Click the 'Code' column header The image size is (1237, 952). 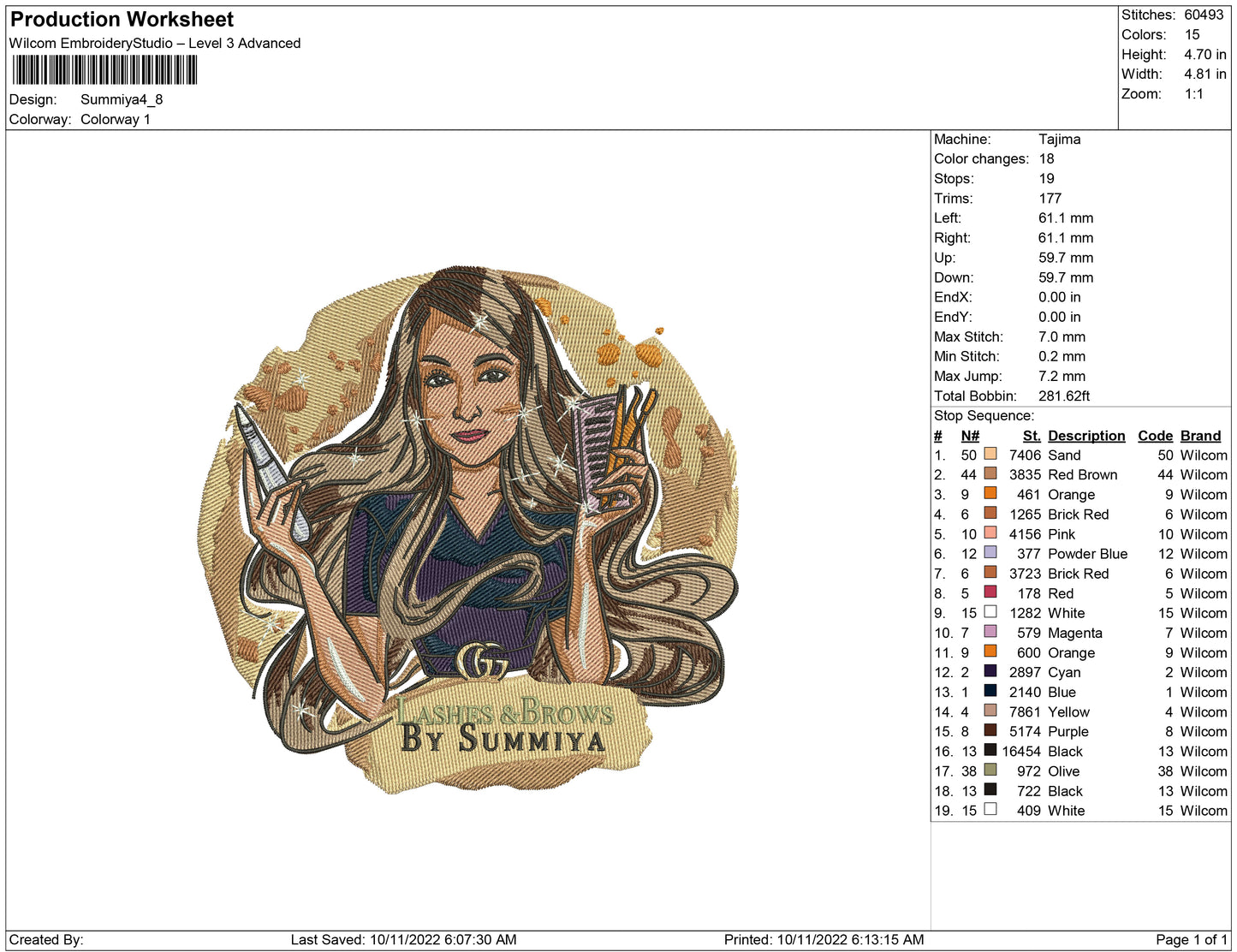tap(1155, 436)
